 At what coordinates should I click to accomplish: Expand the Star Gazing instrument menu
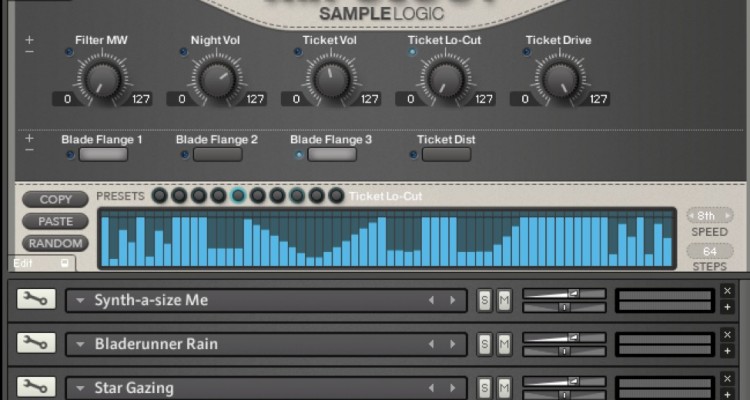point(79,386)
